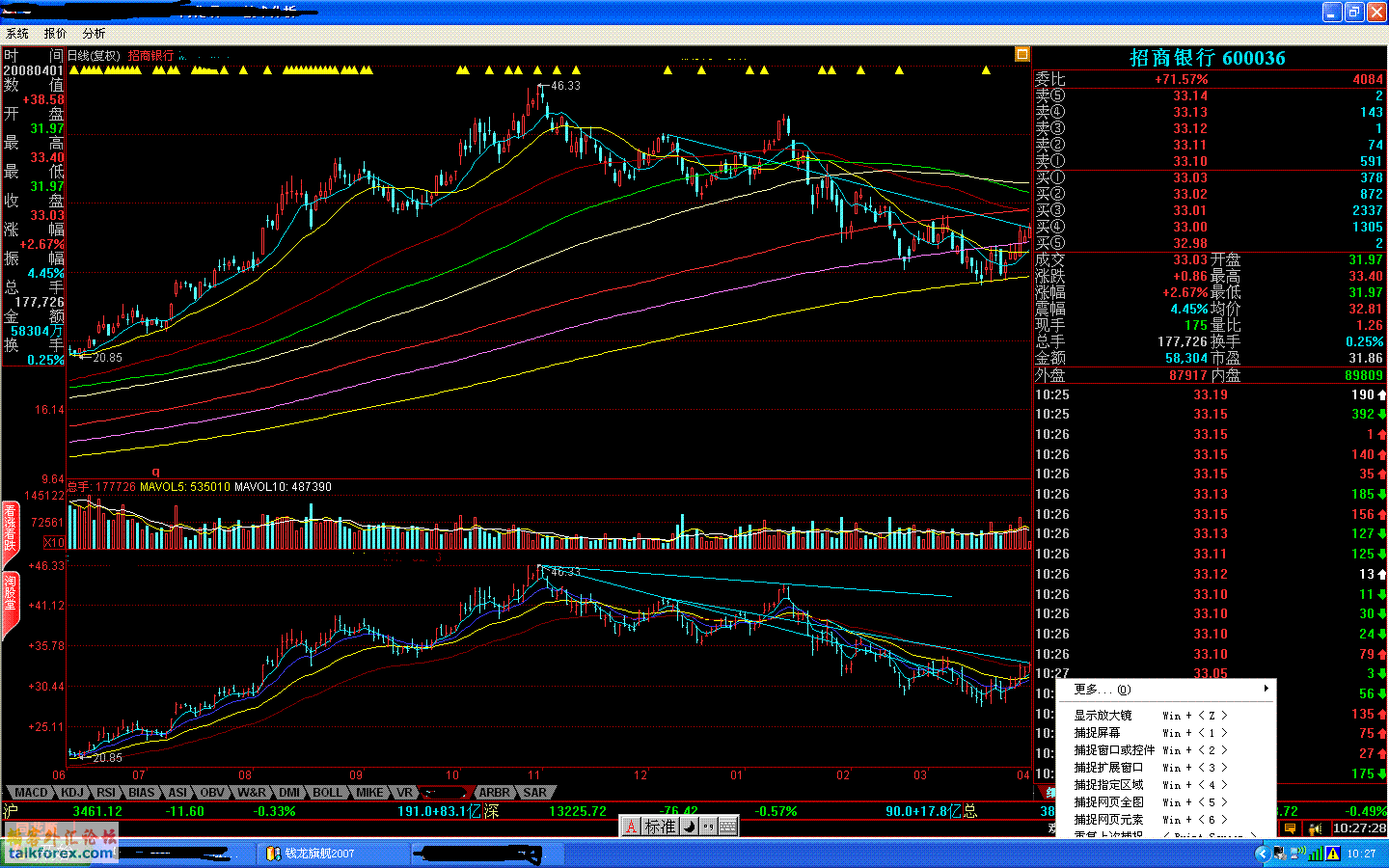Choose 捕捉网页全图 menu entry
The image size is (1389, 868).
tap(1167, 802)
